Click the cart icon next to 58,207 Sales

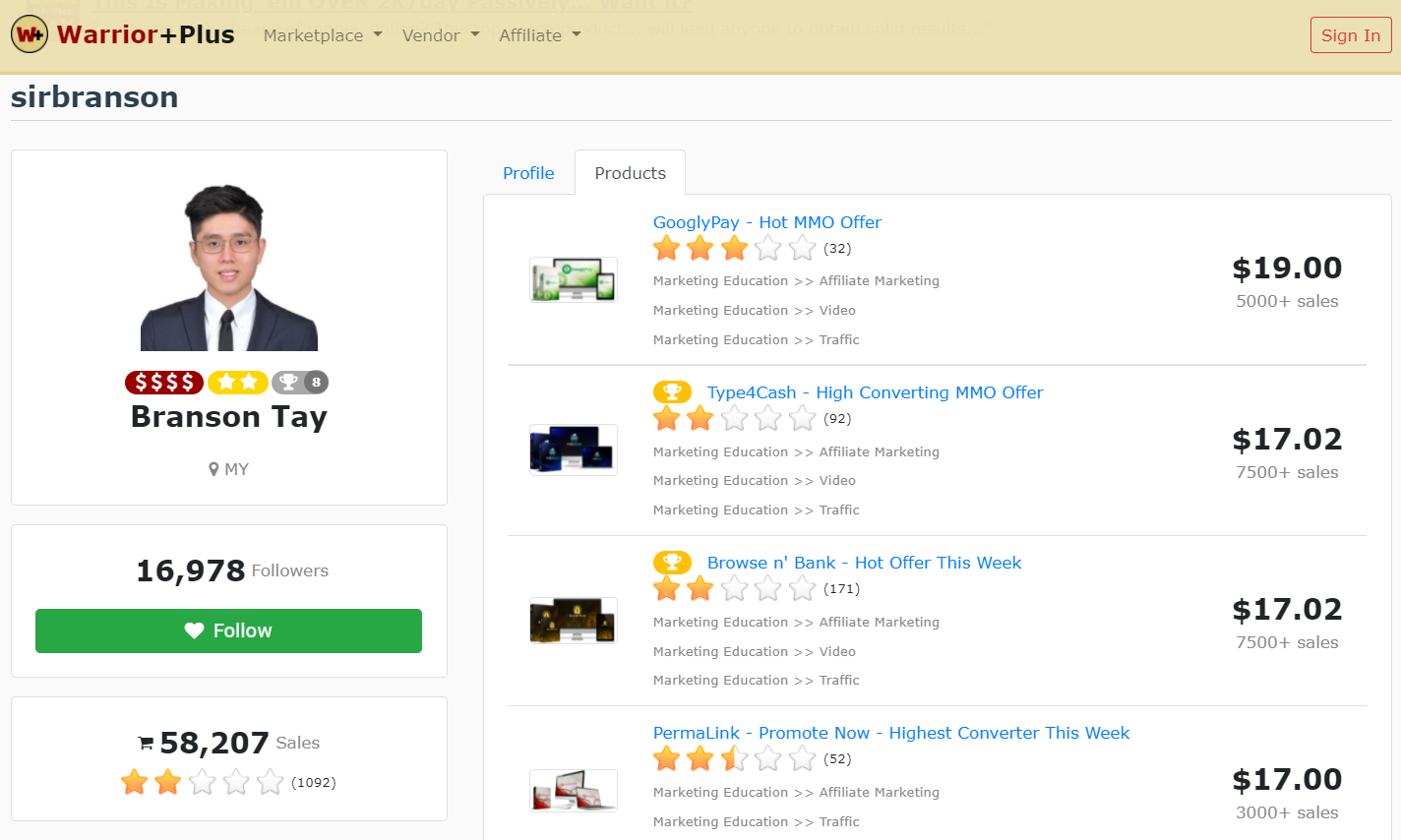146,744
